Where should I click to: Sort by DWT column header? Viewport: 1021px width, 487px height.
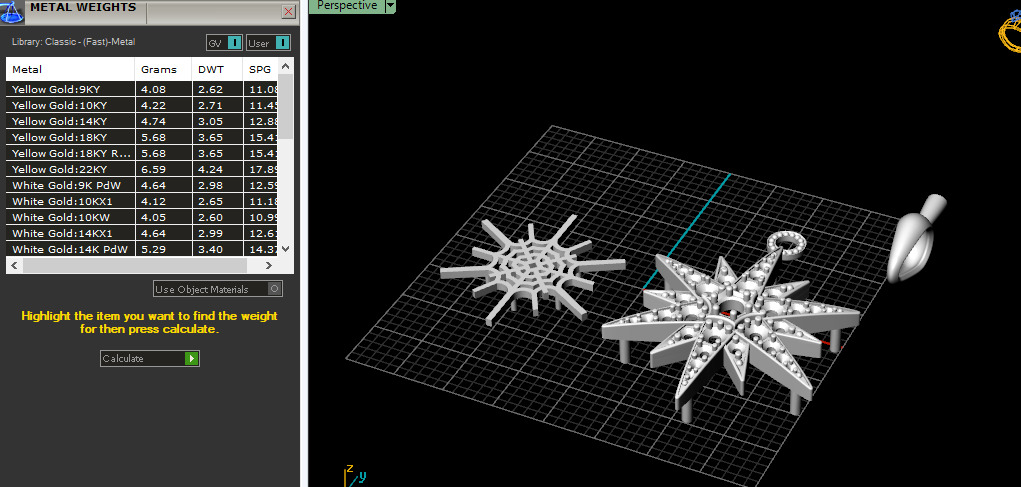pyautogui.click(x=217, y=70)
